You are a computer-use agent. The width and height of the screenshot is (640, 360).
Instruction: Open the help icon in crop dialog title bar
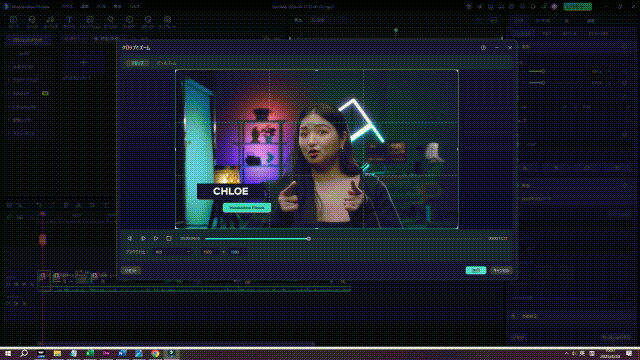click(x=483, y=48)
